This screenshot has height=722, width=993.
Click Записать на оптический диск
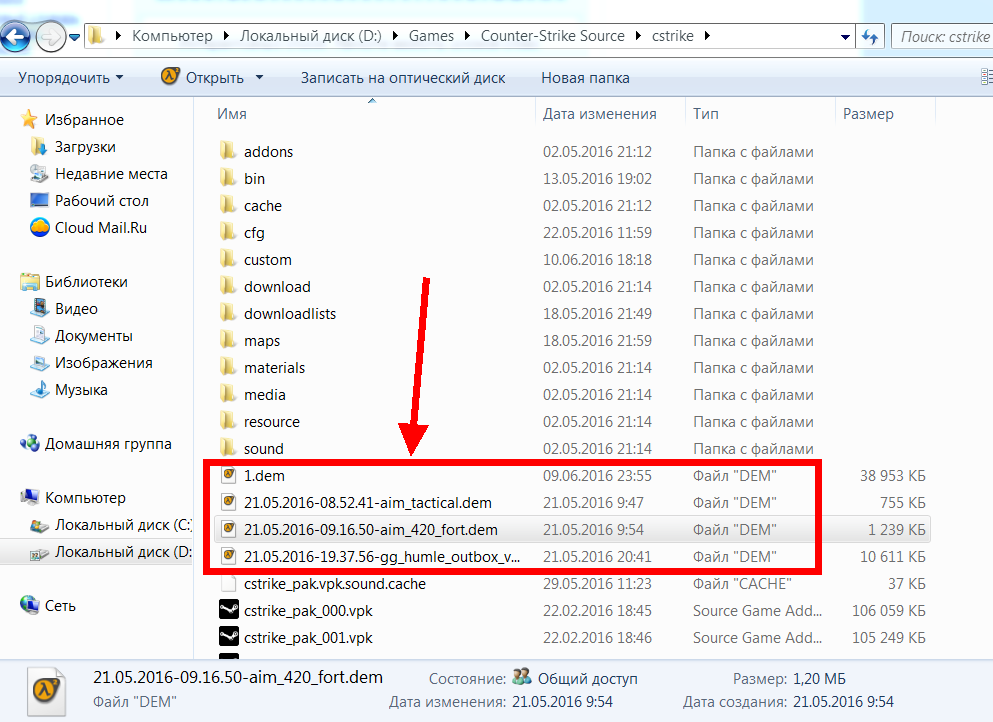tap(403, 78)
